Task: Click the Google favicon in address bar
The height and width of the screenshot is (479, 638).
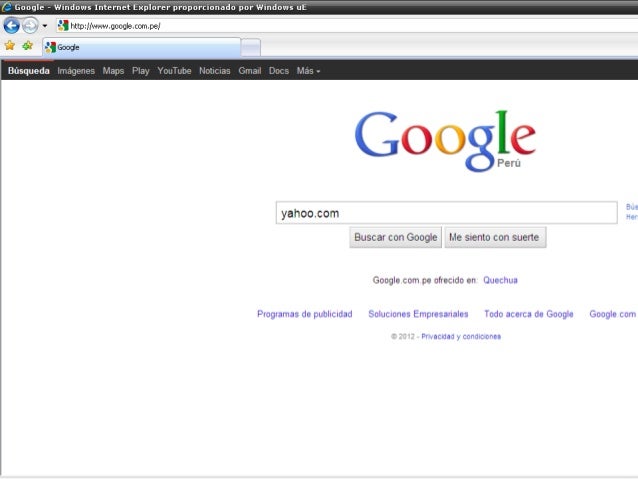Action: tap(63, 26)
